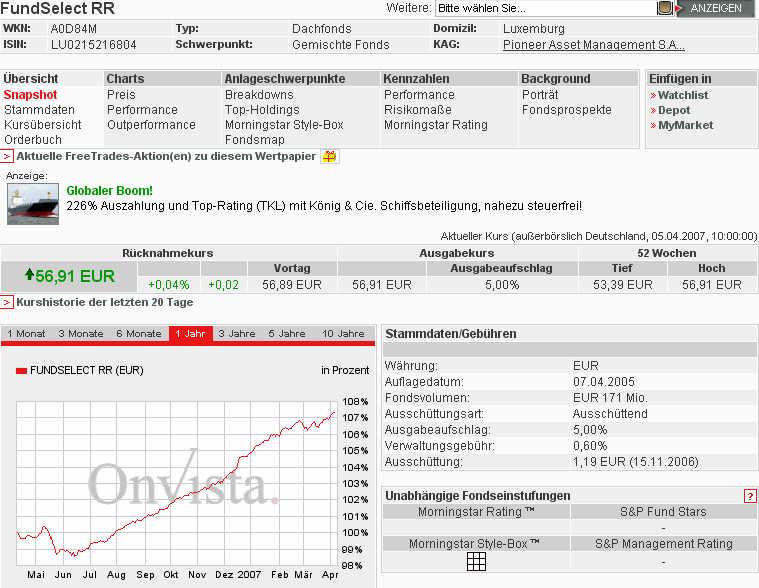Expand the Aktuelle FreeTrades-Aktion(en) arrow
This screenshot has height=588, width=759.
pos(7,156)
